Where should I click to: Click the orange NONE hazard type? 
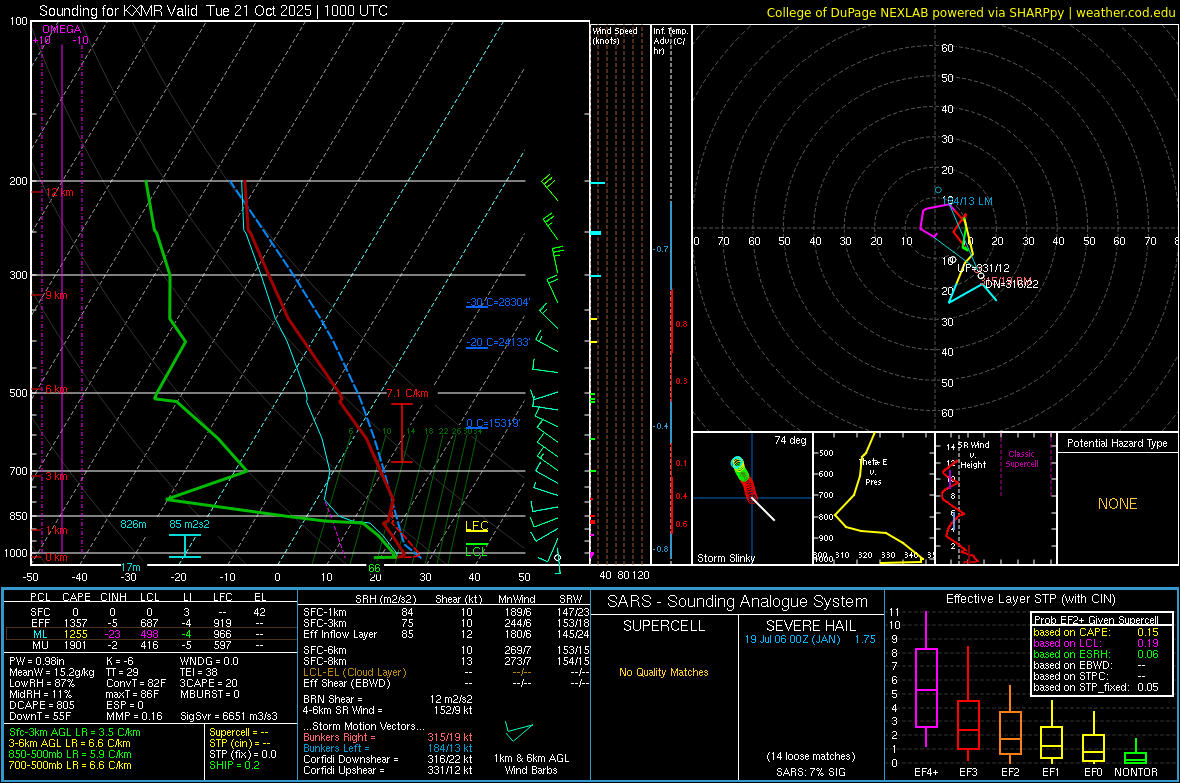point(1118,504)
